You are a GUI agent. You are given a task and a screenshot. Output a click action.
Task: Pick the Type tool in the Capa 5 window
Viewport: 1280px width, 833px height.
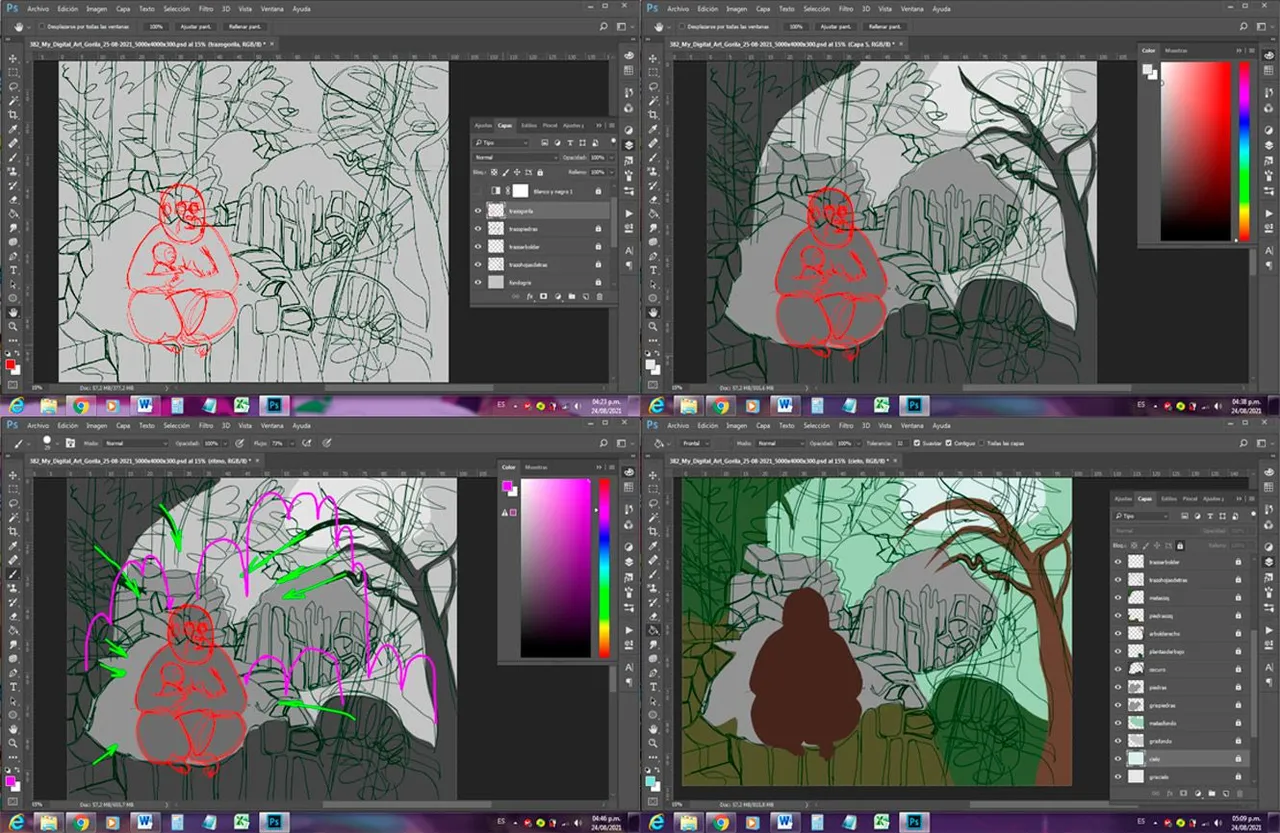653,270
